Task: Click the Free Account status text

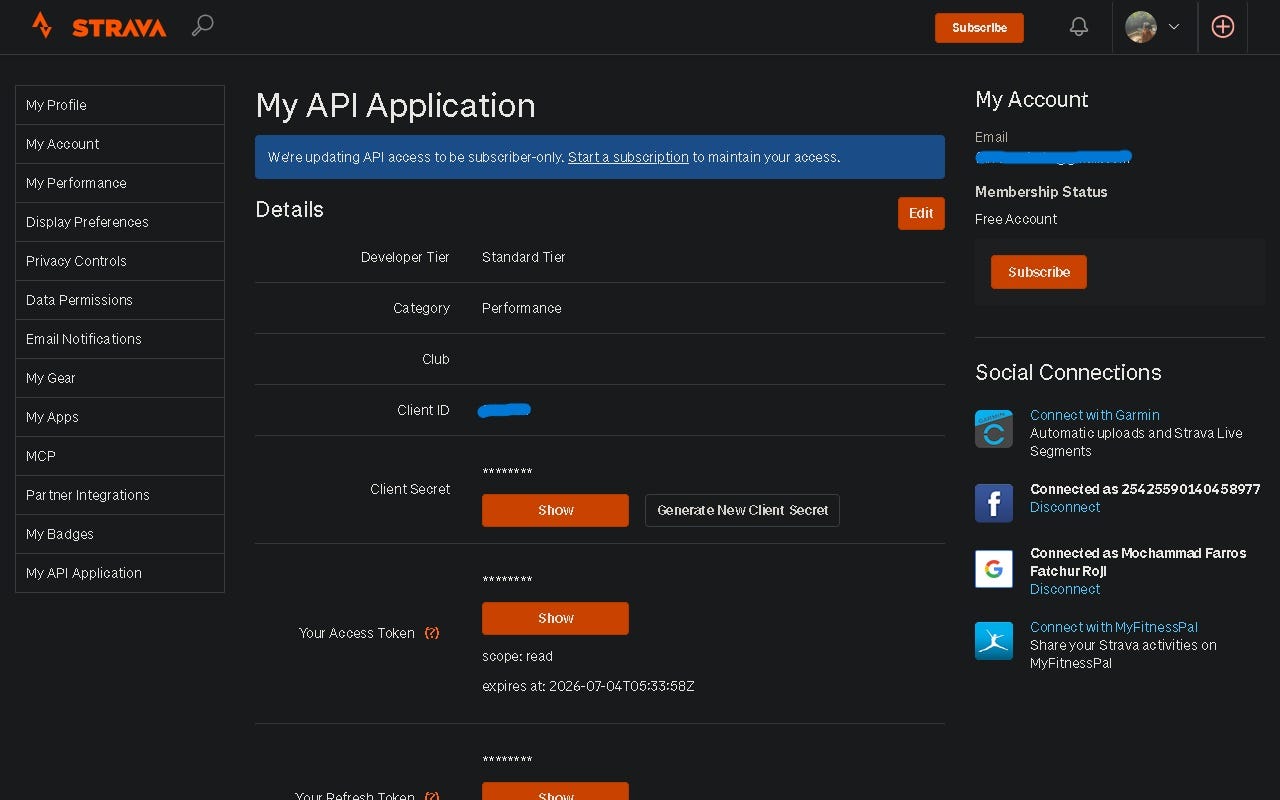Action: coord(1016,219)
